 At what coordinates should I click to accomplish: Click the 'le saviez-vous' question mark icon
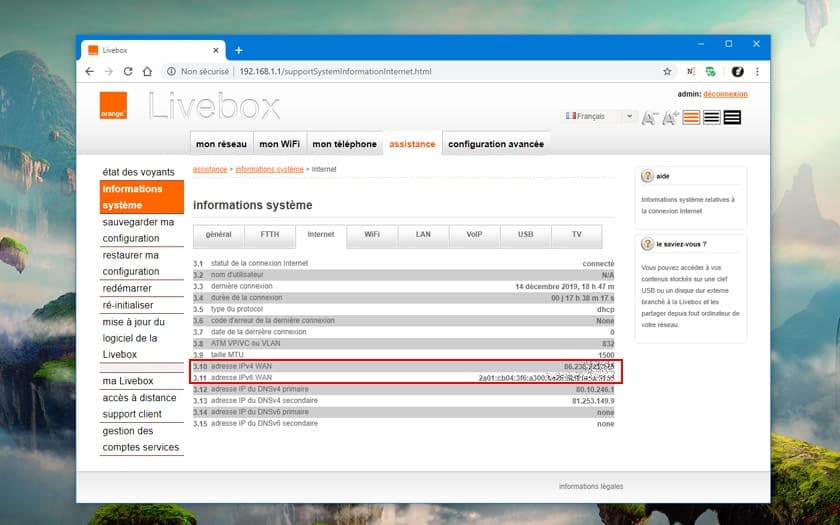tap(647, 244)
